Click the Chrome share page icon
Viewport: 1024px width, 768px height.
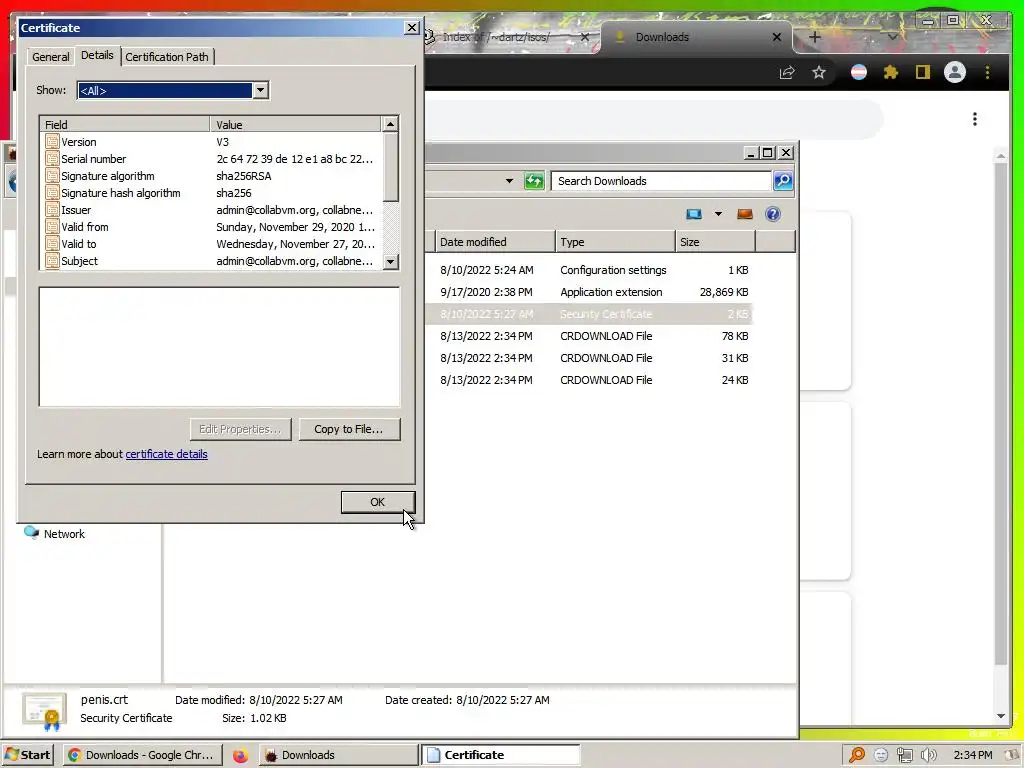[787, 72]
